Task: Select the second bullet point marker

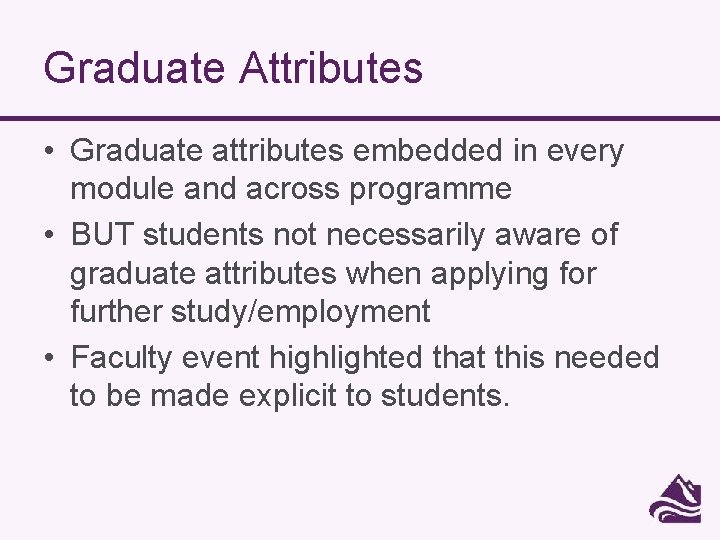Action: pyautogui.click(x=49, y=235)
